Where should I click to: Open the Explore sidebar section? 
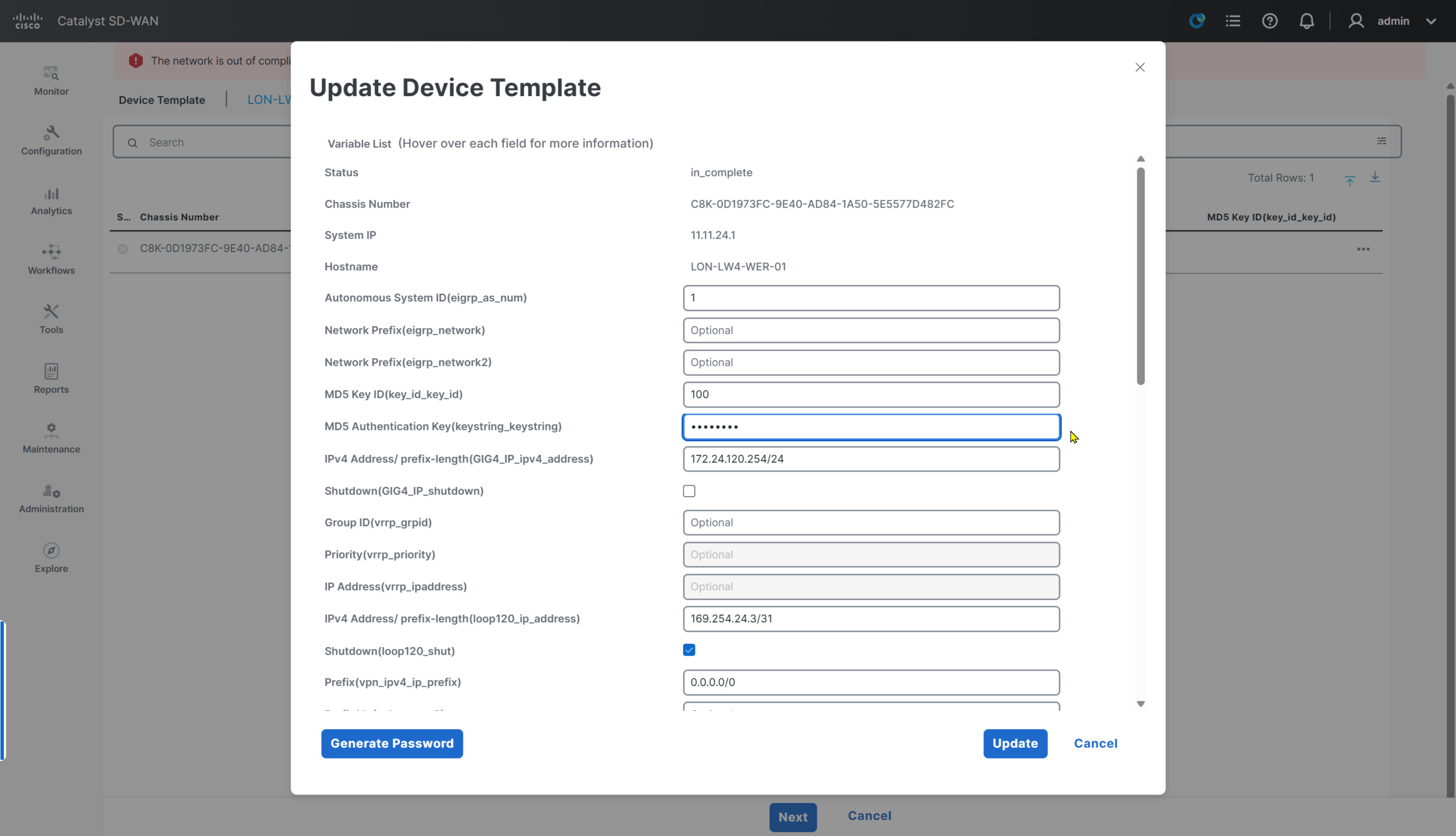[x=51, y=558]
